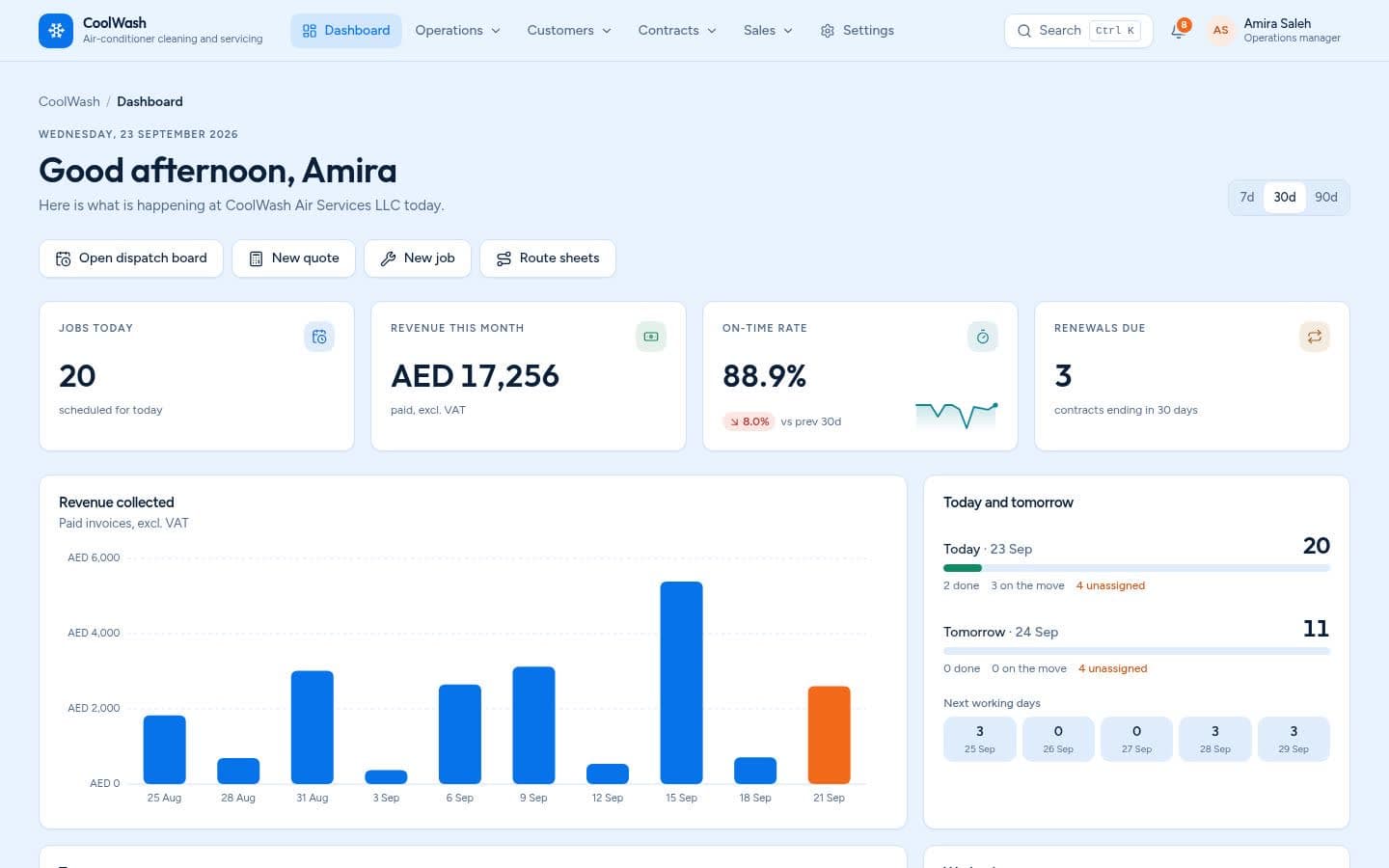Click the revenue banknote icon
The image size is (1389, 868).
coord(651,337)
